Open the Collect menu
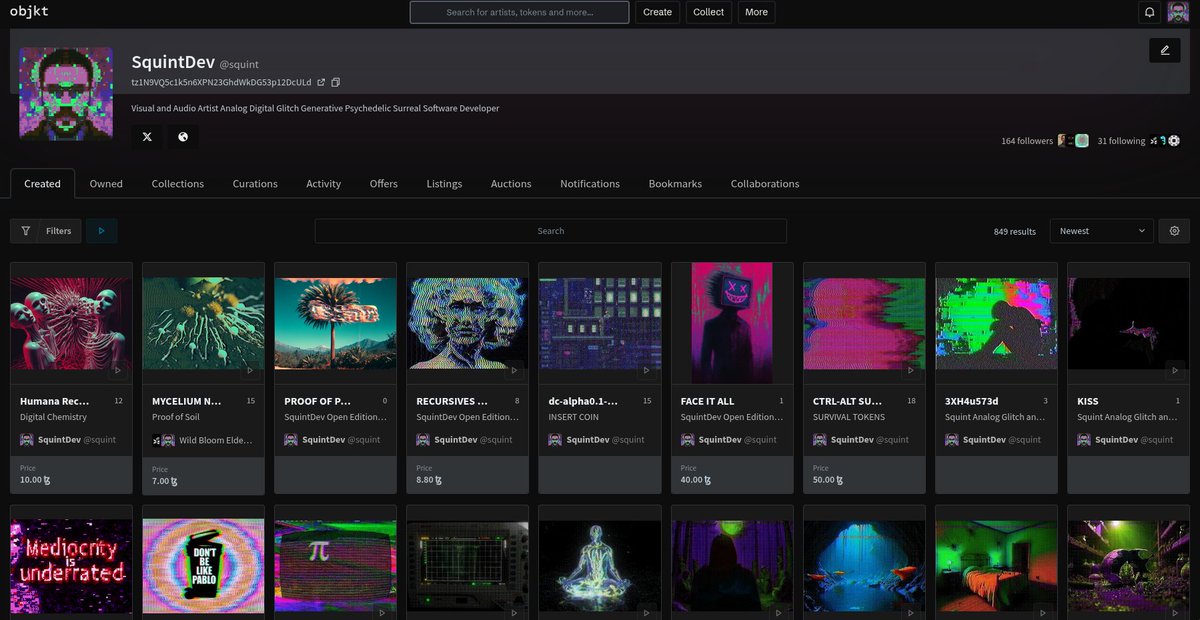The width and height of the screenshot is (1200, 620). tap(708, 12)
